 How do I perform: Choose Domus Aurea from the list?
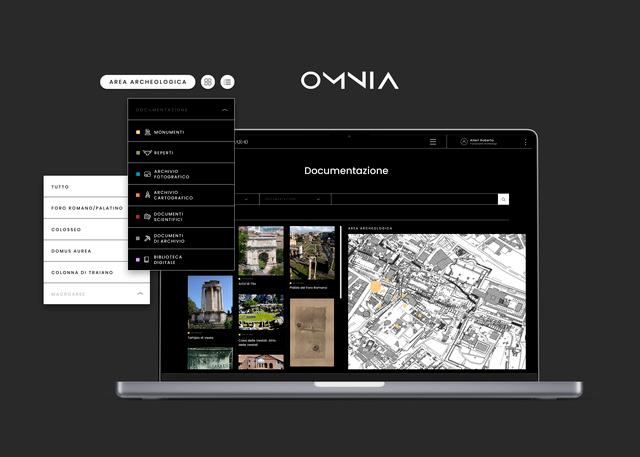pos(72,251)
